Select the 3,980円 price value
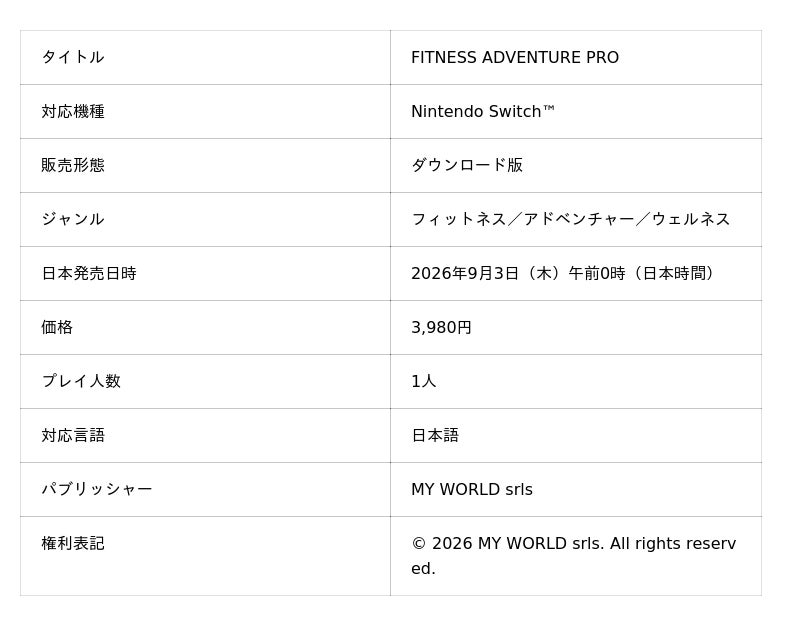Screen dimensions: 800x626 click(441, 328)
